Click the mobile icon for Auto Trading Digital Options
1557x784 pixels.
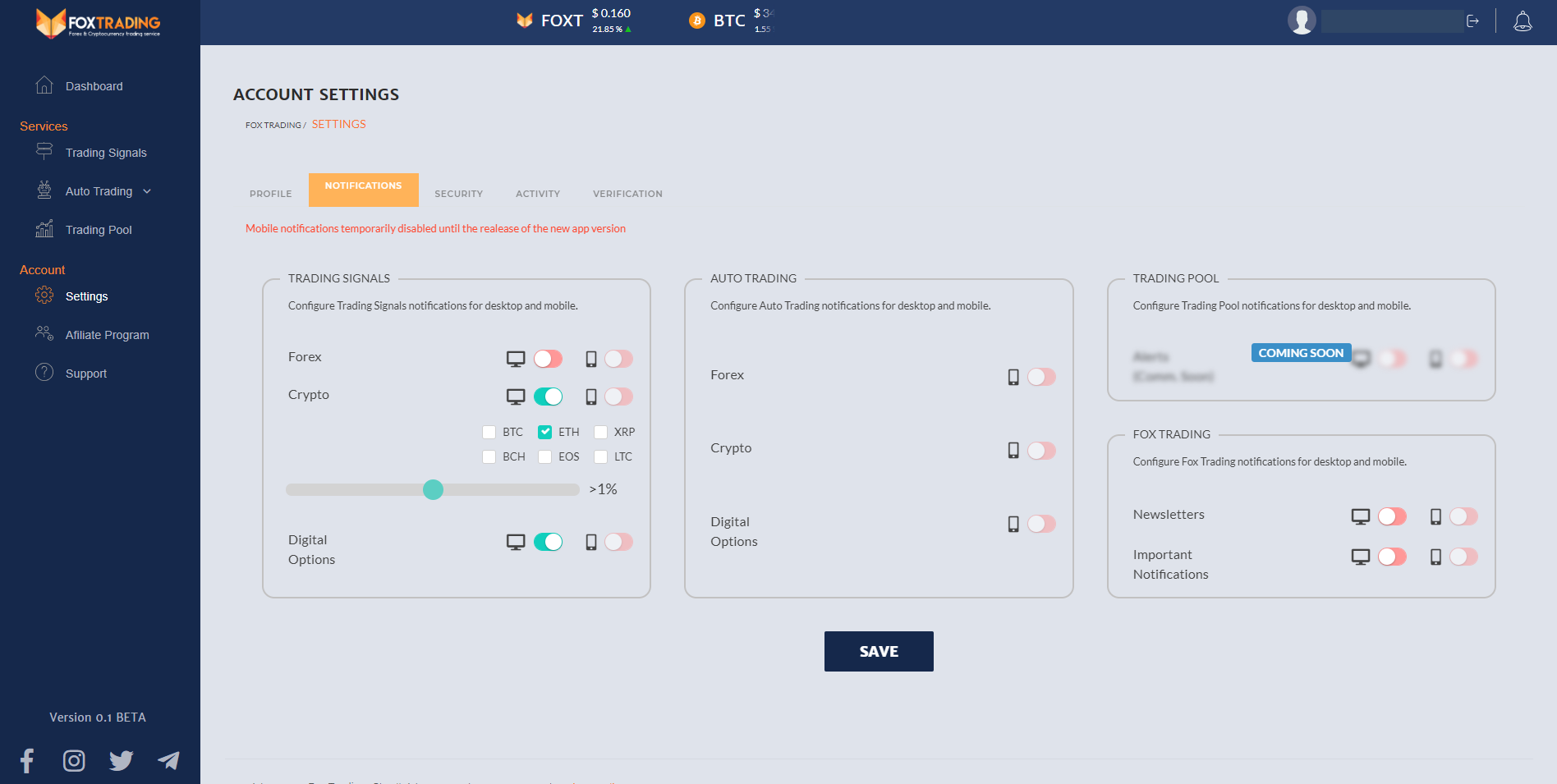pos(1013,524)
